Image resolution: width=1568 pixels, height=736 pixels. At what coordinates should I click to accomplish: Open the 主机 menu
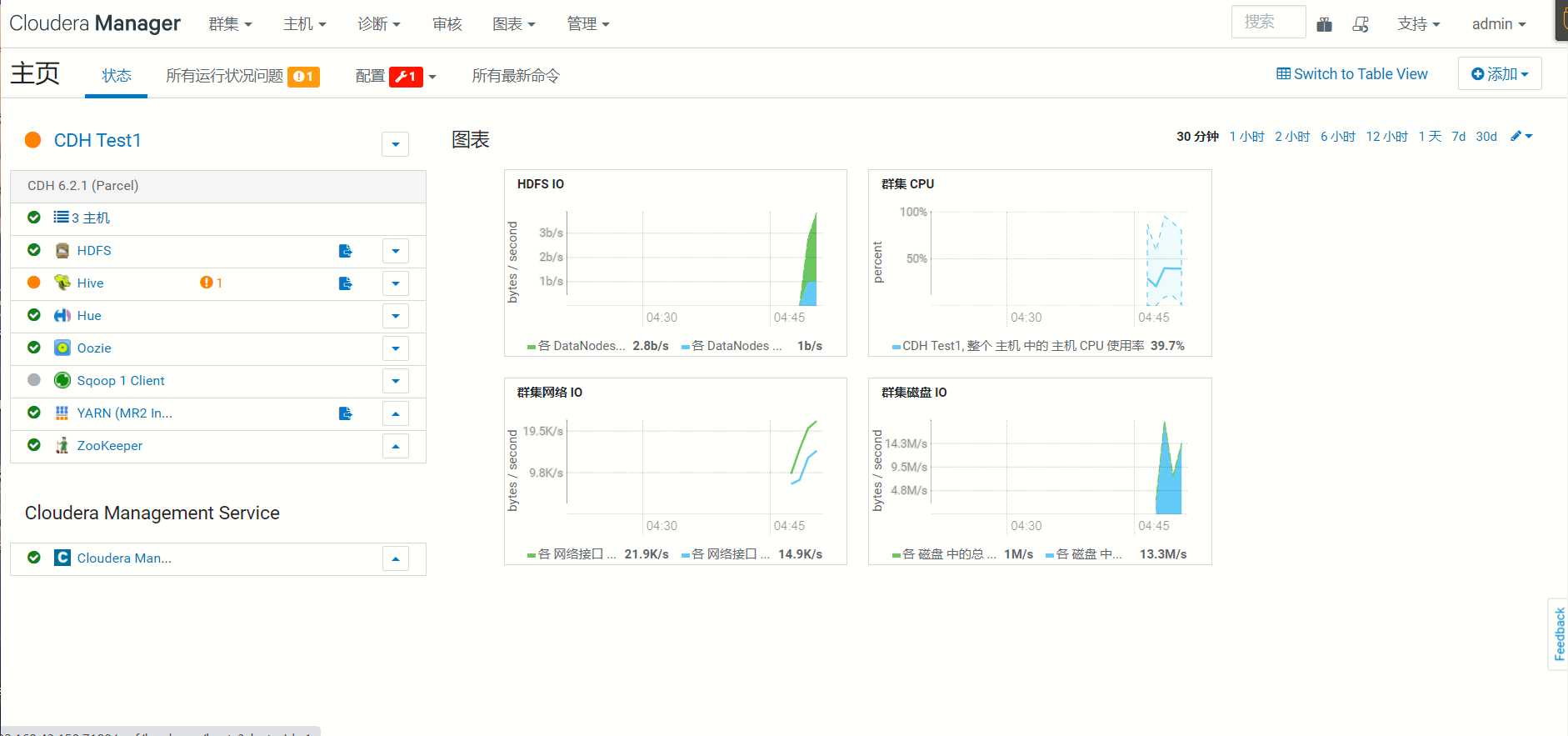tap(304, 24)
